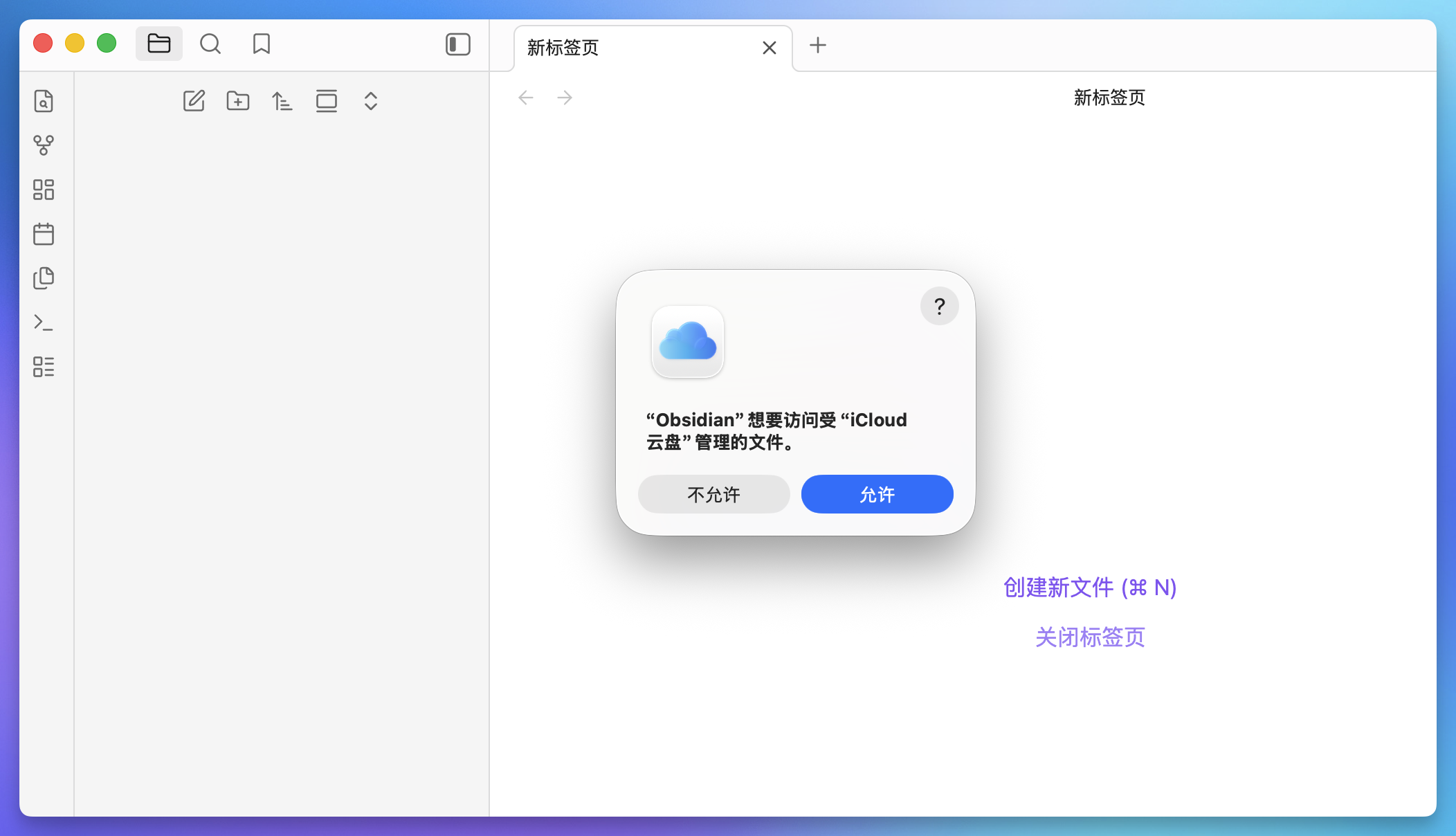1456x836 pixels.
Task: Click the 关闭标签页 link
Action: [1090, 637]
